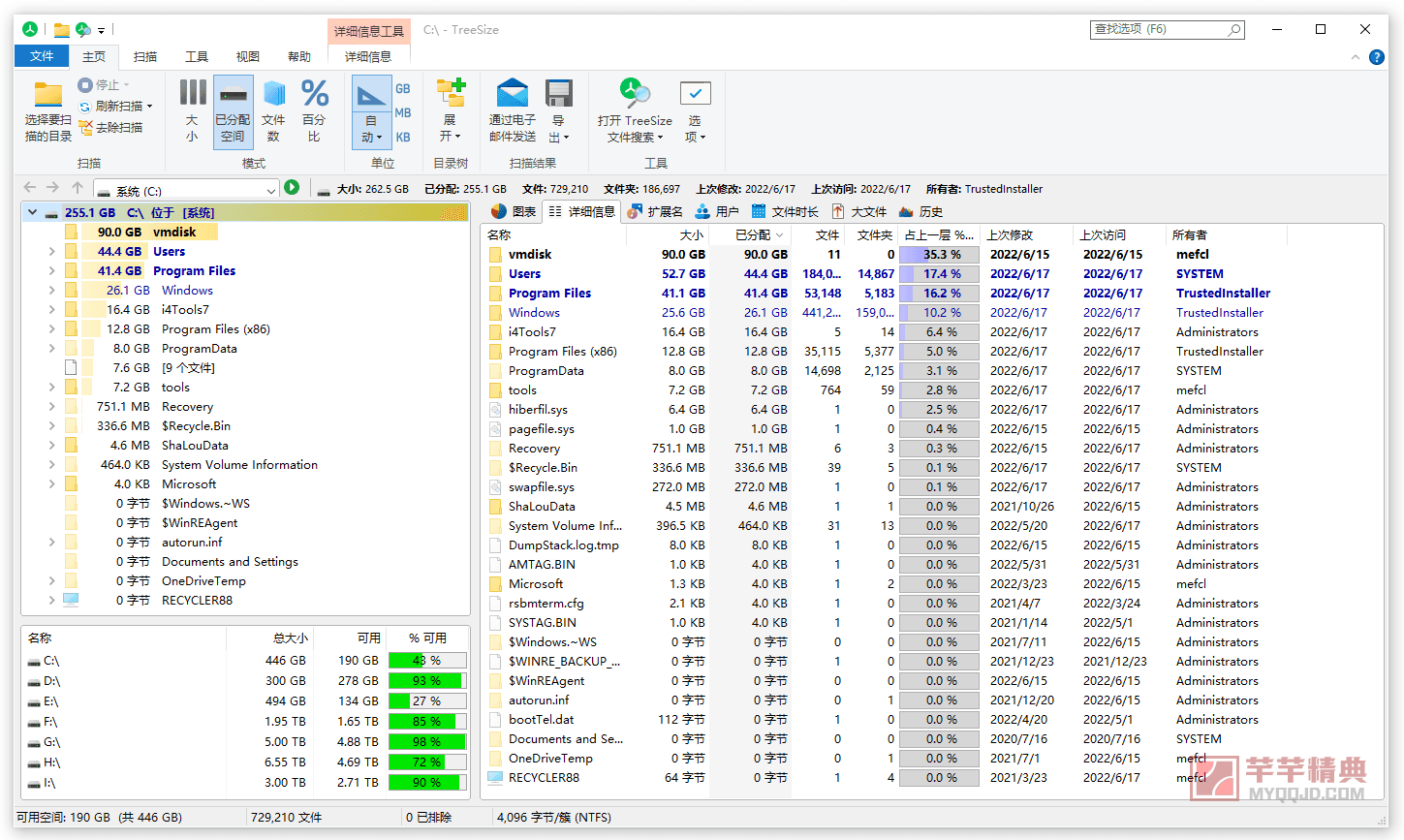
Task: Select pagefile.sys in details list
Action: (x=541, y=428)
